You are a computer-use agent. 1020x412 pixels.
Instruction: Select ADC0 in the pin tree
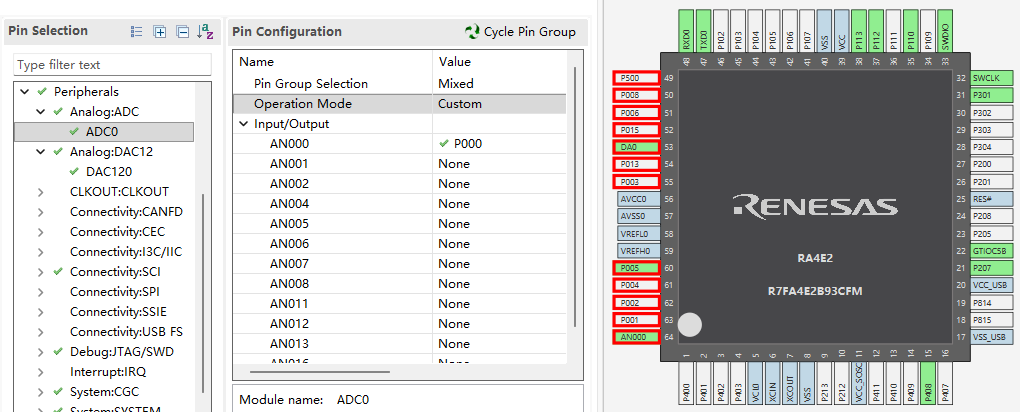103,132
